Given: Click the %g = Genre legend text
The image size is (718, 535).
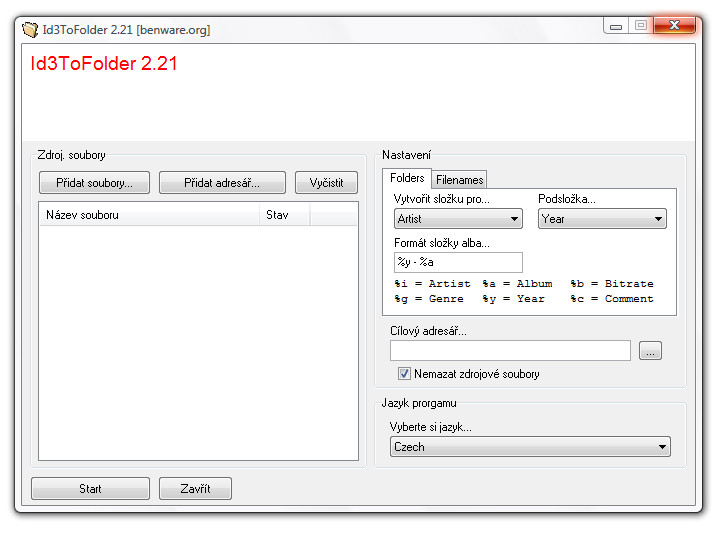Looking at the screenshot, I should [429, 299].
